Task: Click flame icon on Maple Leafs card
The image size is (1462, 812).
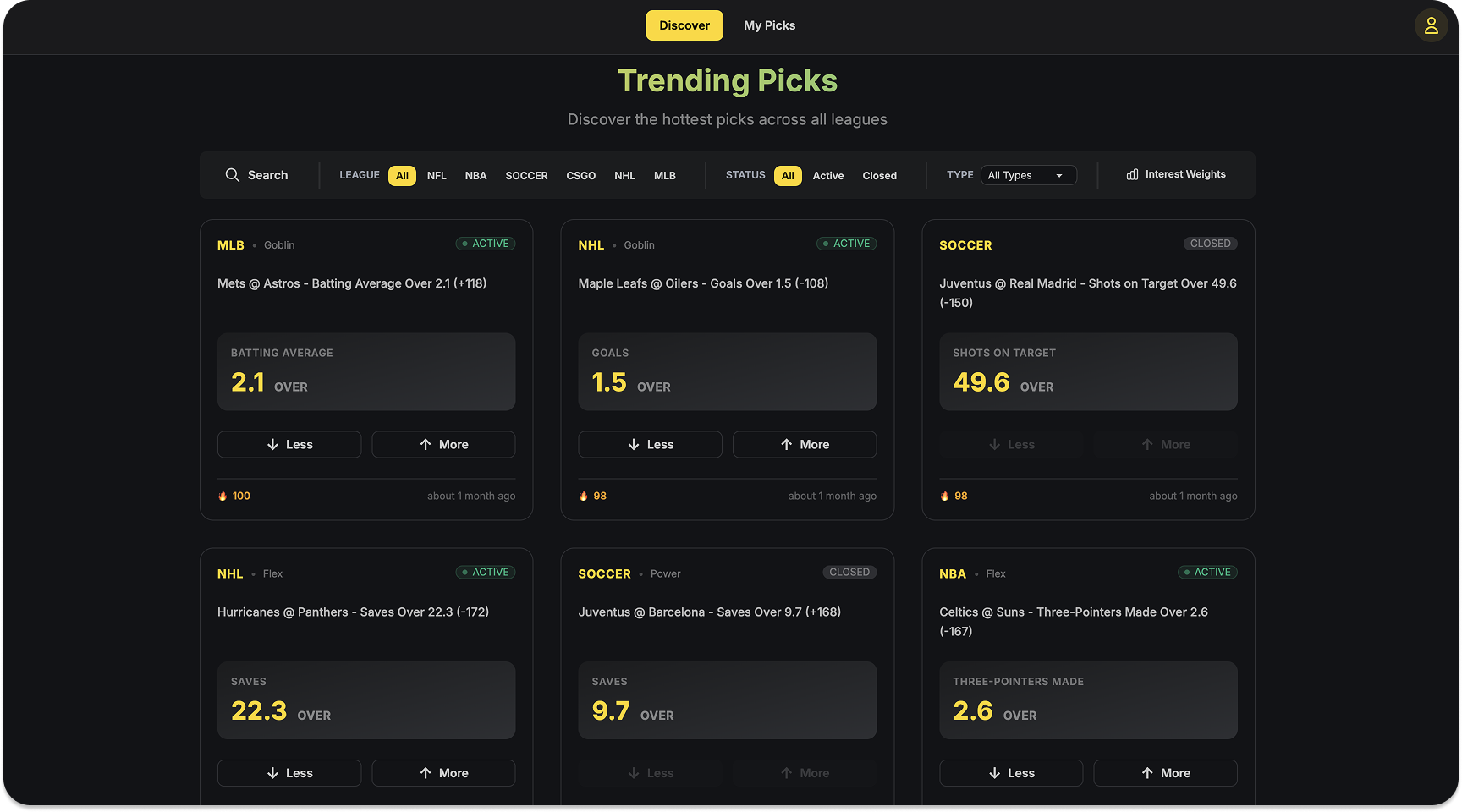Action: [583, 496]
